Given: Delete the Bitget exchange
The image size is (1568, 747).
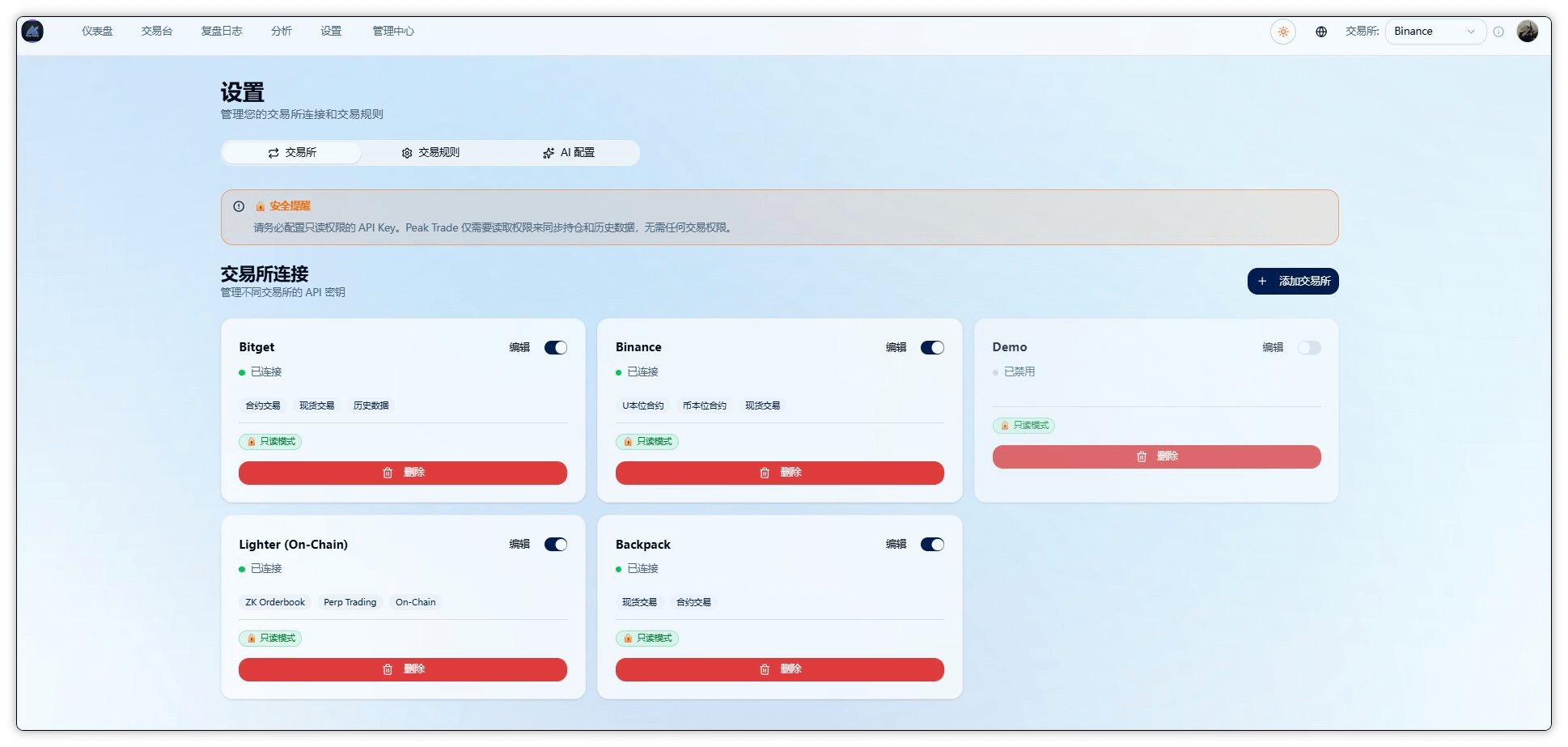Looking at the screenshot, I should [403, 473].
